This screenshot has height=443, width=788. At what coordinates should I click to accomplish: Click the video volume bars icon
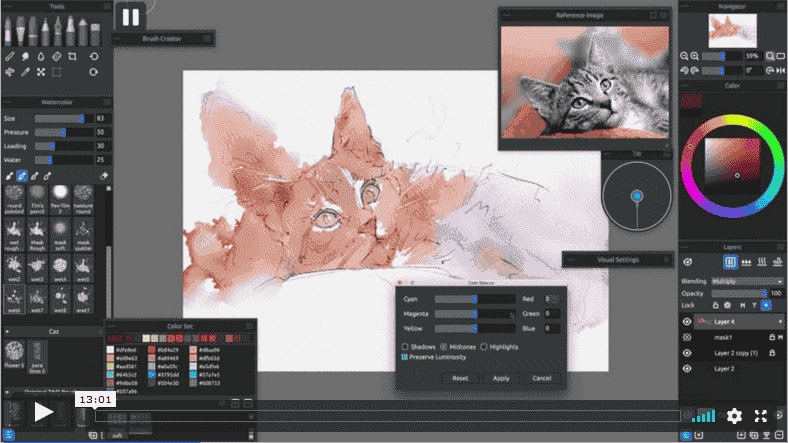tap(704, 416)
